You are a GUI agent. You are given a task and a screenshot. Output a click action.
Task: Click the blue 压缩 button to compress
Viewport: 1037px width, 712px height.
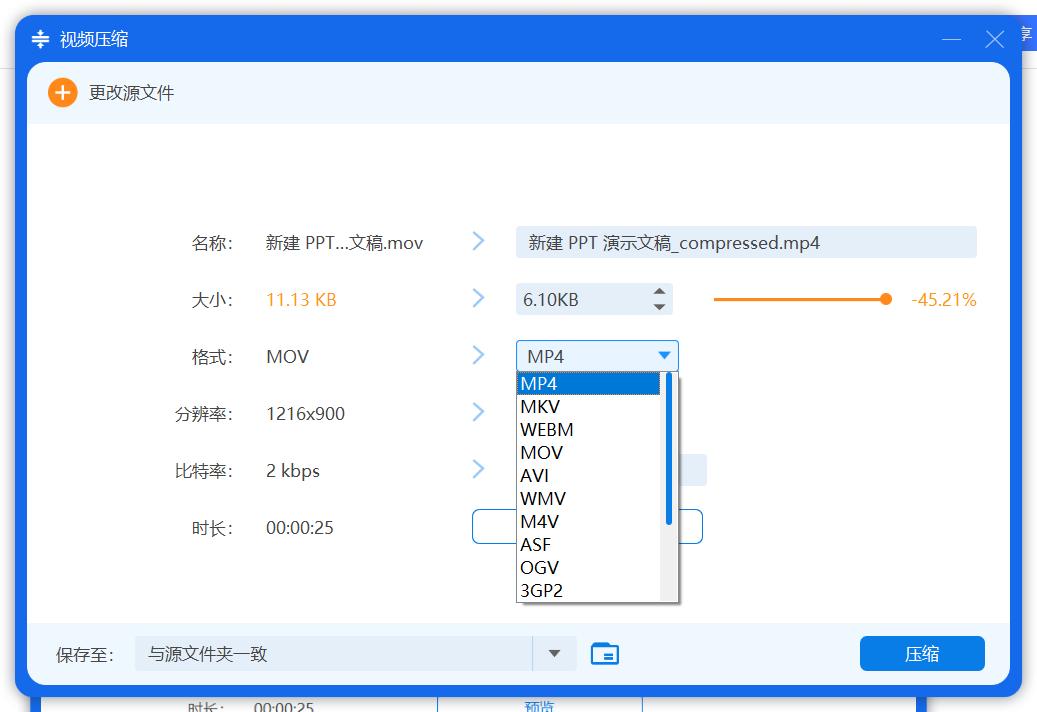pos(921,653)
